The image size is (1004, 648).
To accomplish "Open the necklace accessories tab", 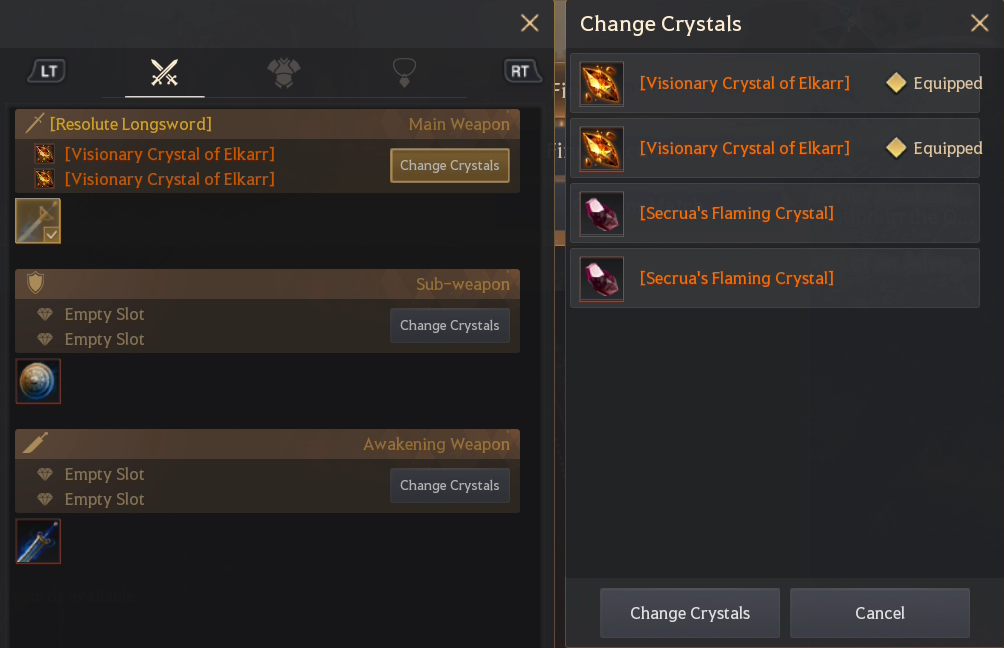I will (404, 72).
